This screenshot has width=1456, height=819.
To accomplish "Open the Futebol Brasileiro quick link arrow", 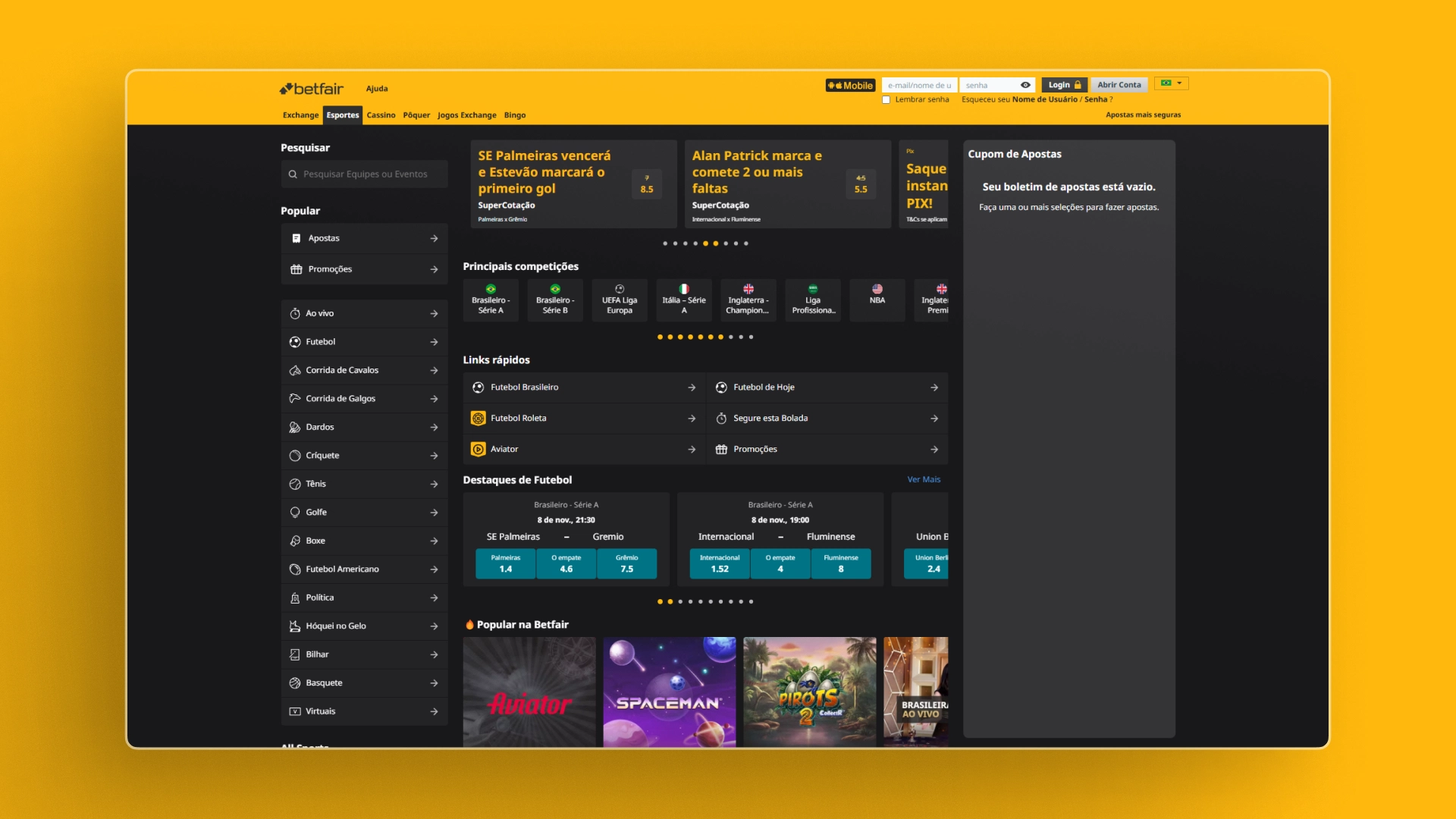I will (692, 388).
